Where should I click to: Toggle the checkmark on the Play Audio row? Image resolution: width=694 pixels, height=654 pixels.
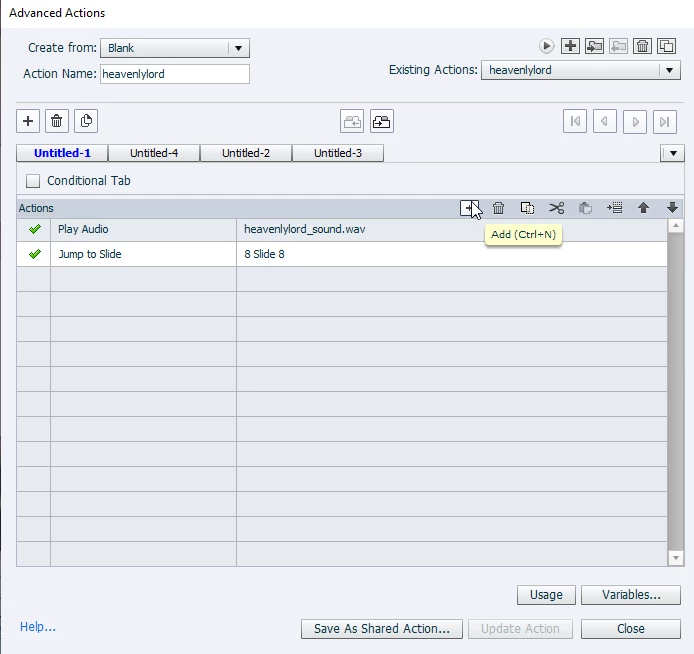[x=35, y=229]
